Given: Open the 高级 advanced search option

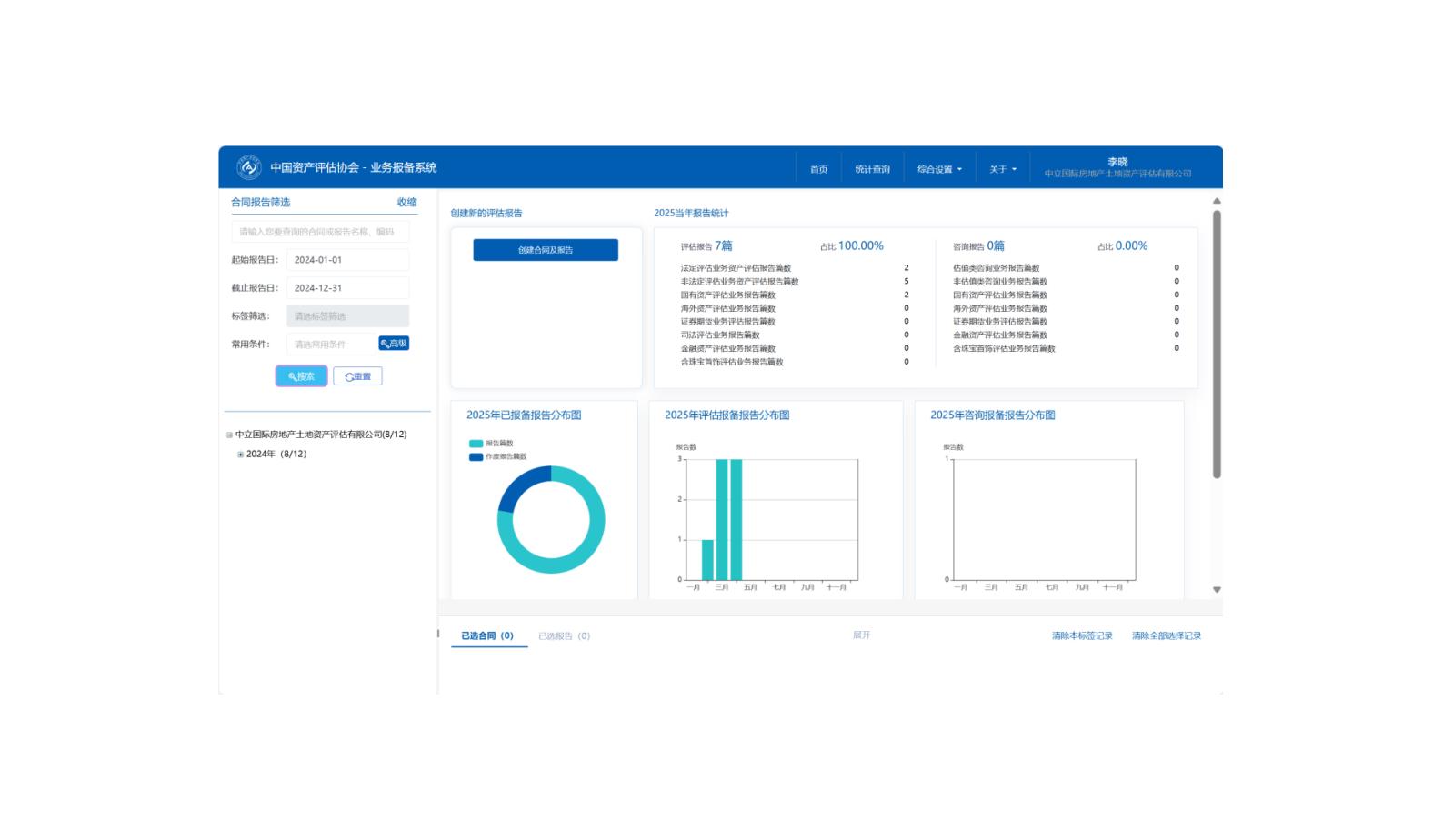Looking at the screenshot, I should pos(394,344).
